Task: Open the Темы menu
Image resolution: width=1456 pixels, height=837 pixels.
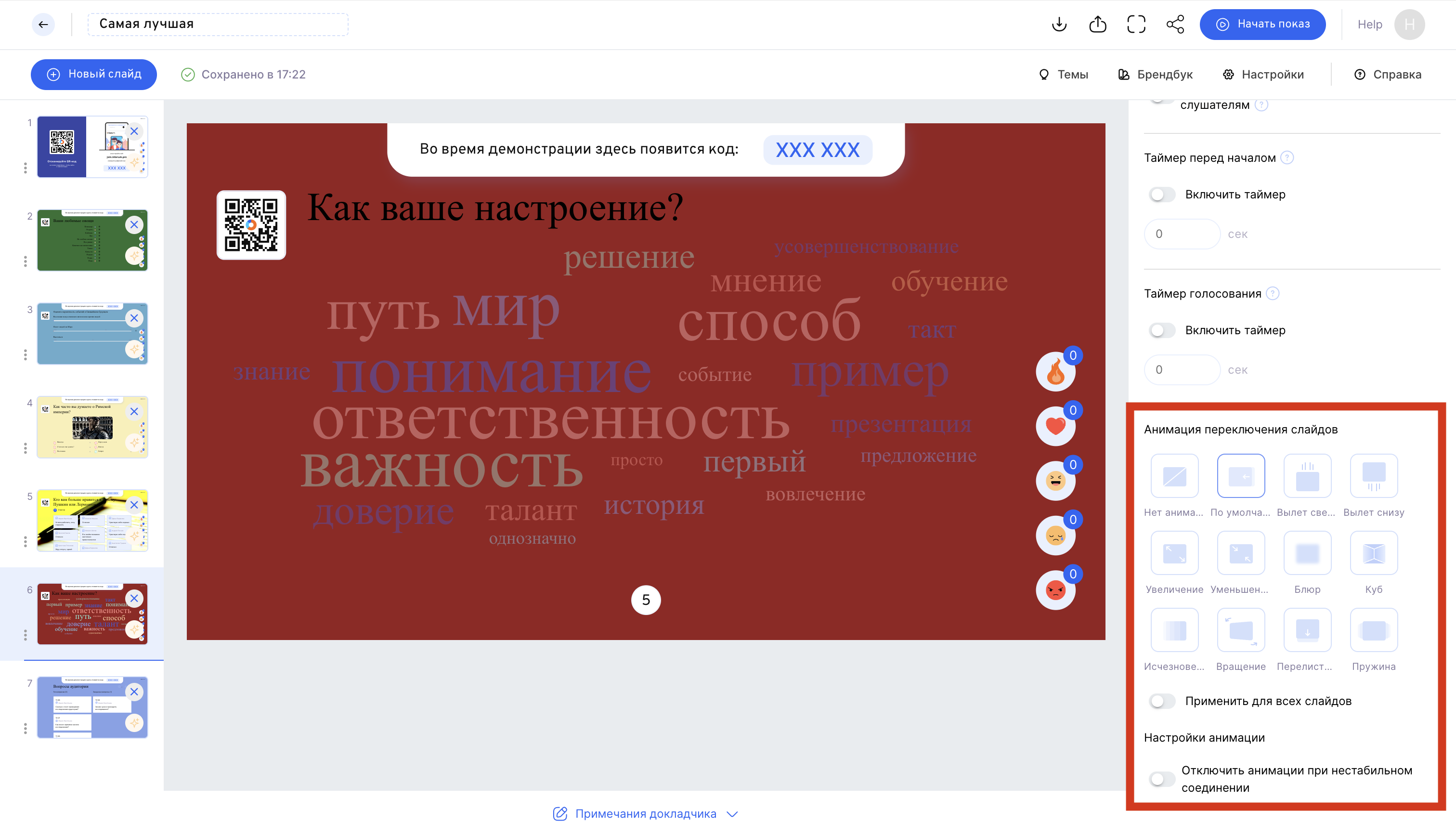Action: 1064,74
